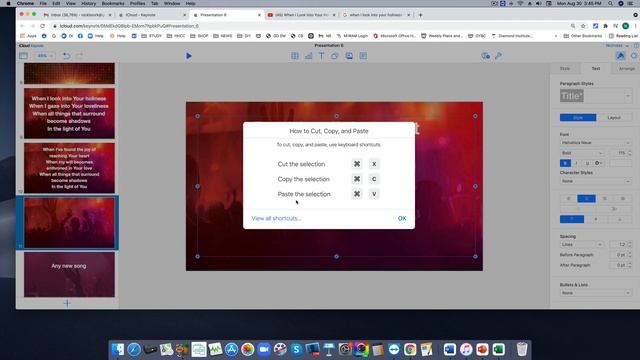Insert a chart from the toolbar

(x=308, y=56)
